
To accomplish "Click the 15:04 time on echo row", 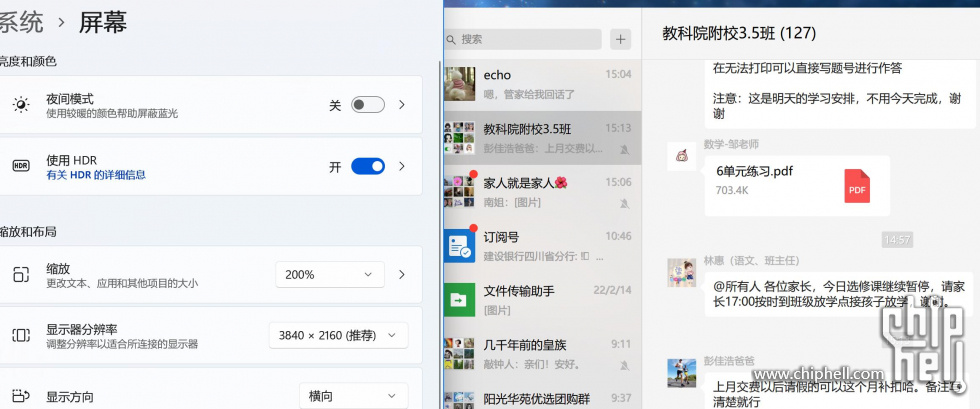I will coord(618,74).
